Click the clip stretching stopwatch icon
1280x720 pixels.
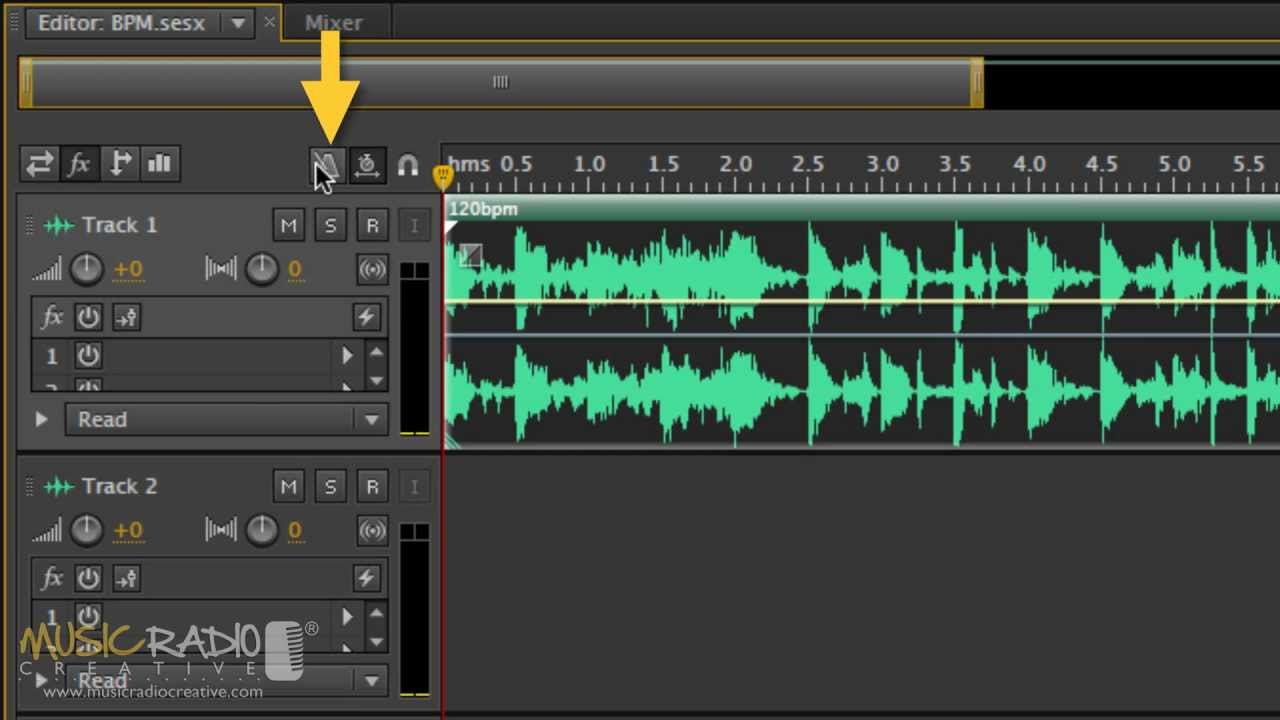coord(367,165)
